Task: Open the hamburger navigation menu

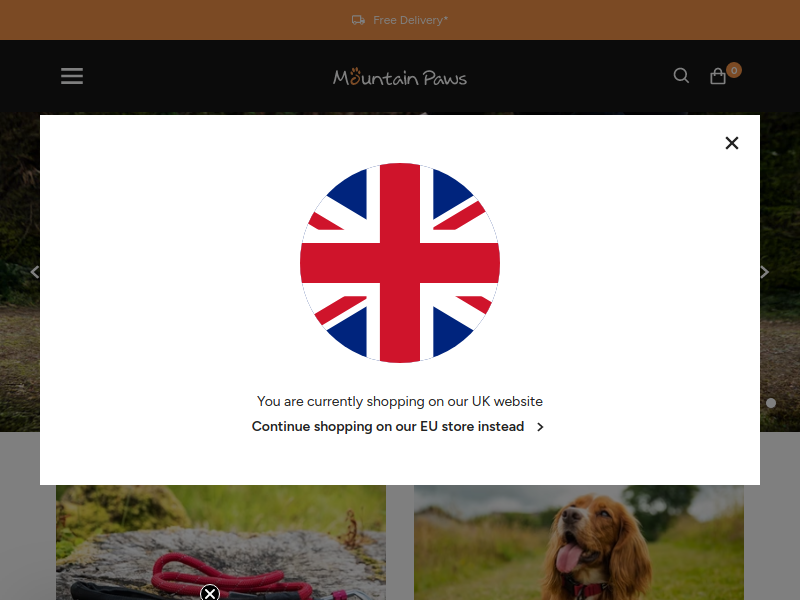Action: click(72, 76)
